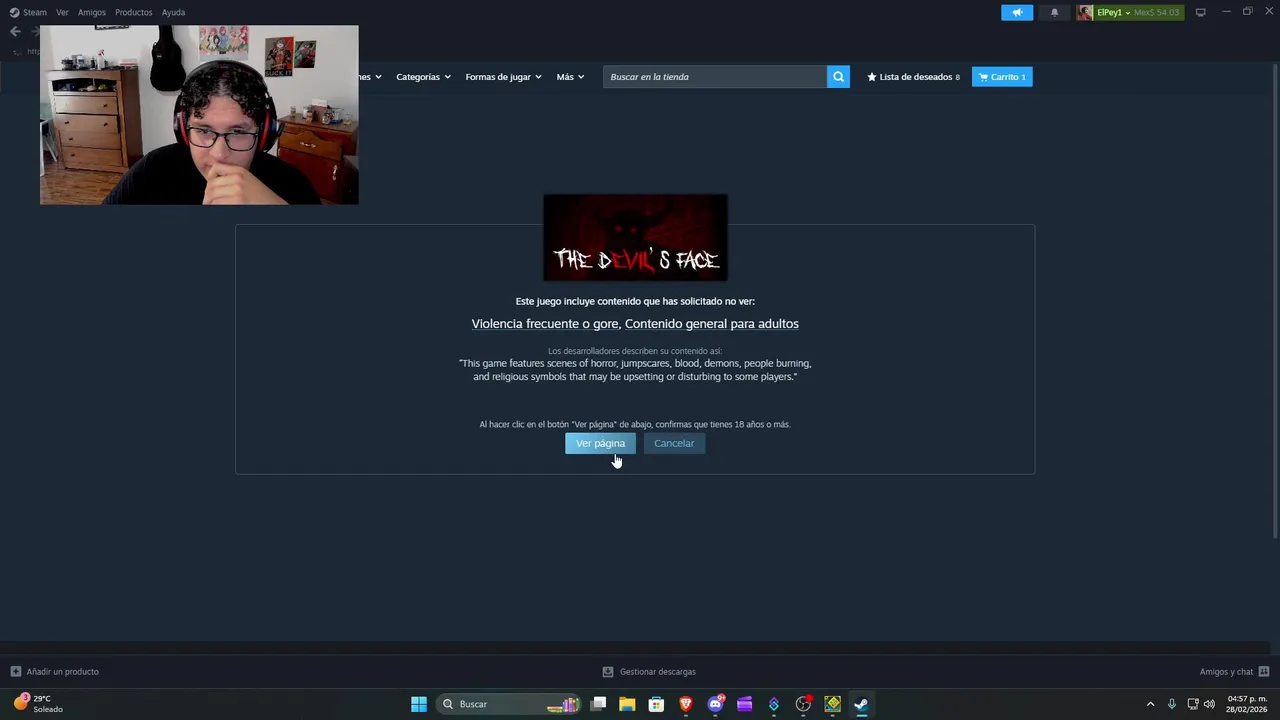
Task: Click the ElPey1 profile avatar
Action: tap(1085, 12)
